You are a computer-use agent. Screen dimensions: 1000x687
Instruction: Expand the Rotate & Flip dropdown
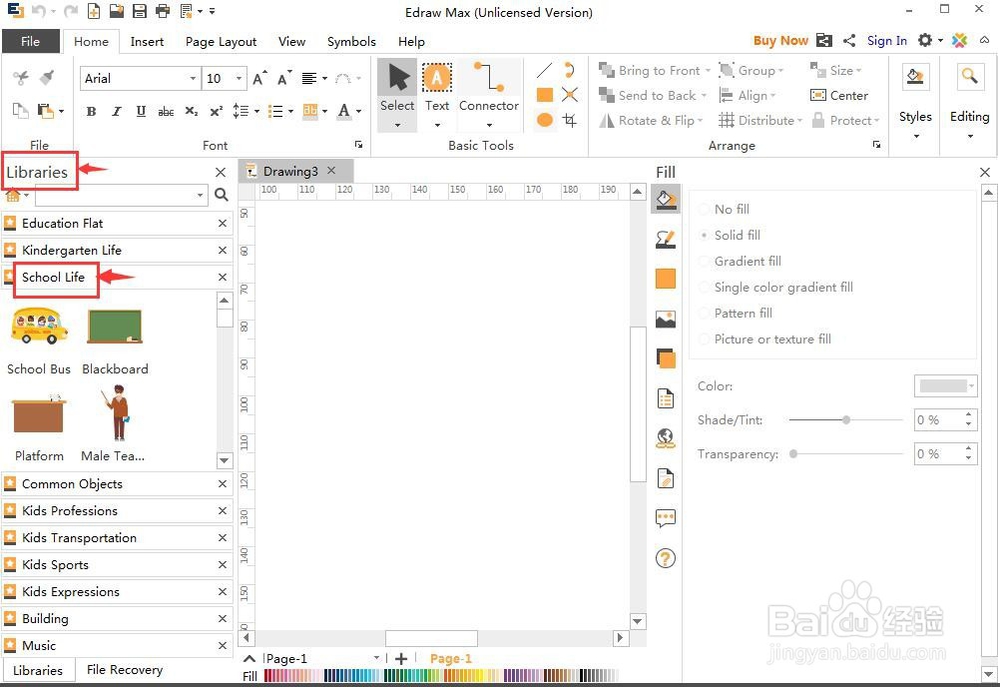tap(700, 121)
